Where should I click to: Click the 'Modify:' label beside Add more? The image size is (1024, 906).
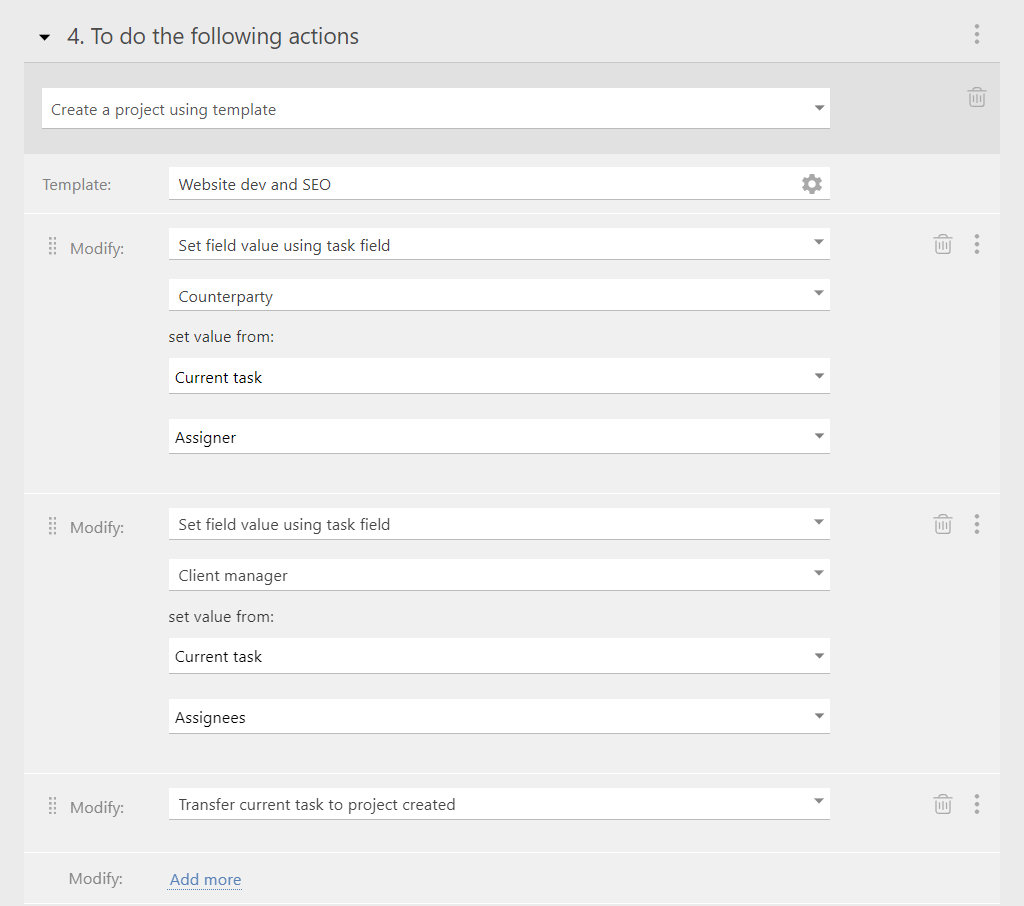(95, 879)
